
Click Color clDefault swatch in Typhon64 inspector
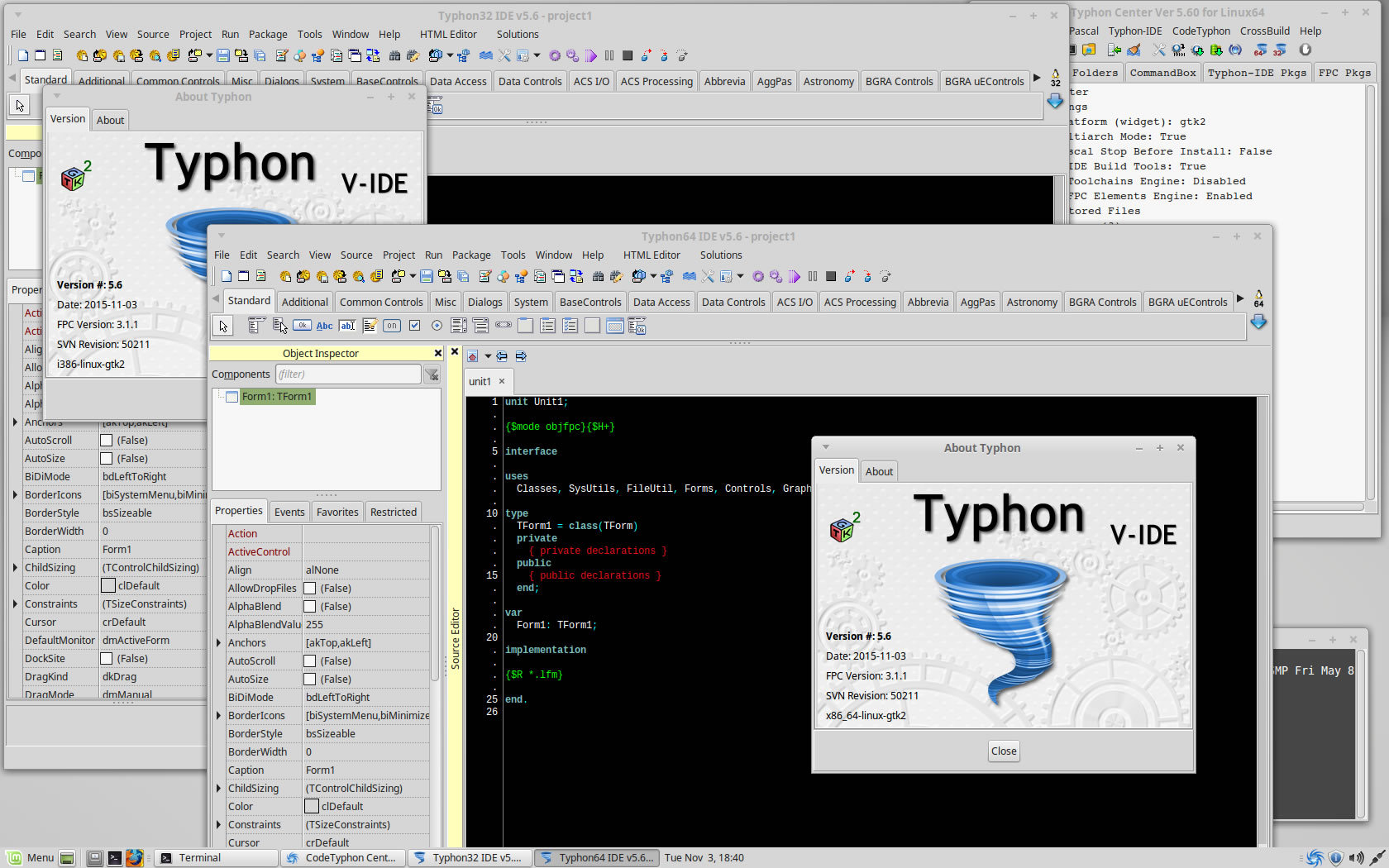pyautogui.click(x=312, y=806)
